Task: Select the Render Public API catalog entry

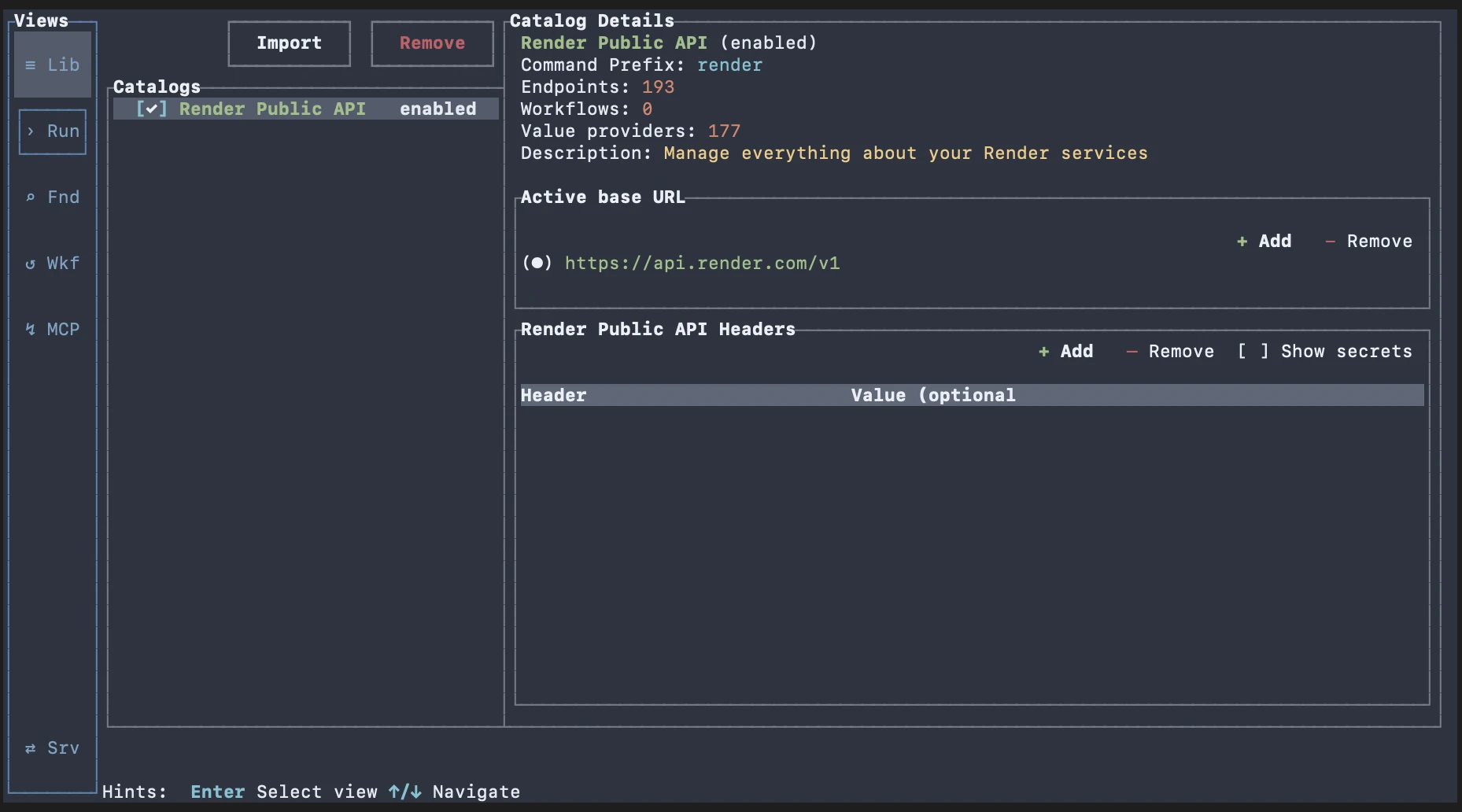Action: (271, 109)
